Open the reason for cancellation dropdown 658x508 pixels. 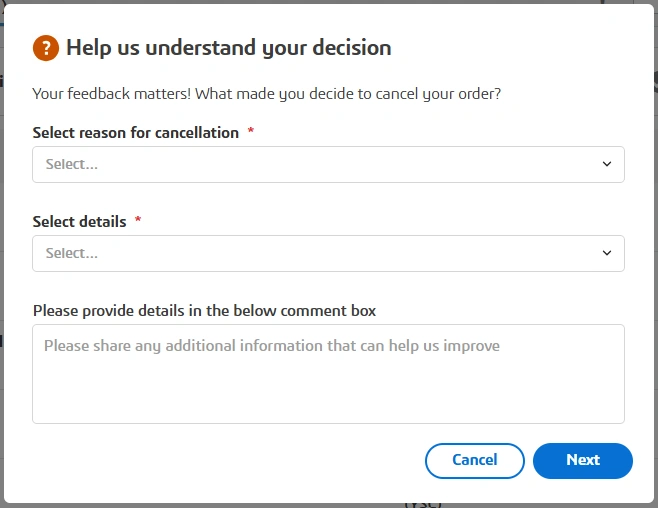328,165
